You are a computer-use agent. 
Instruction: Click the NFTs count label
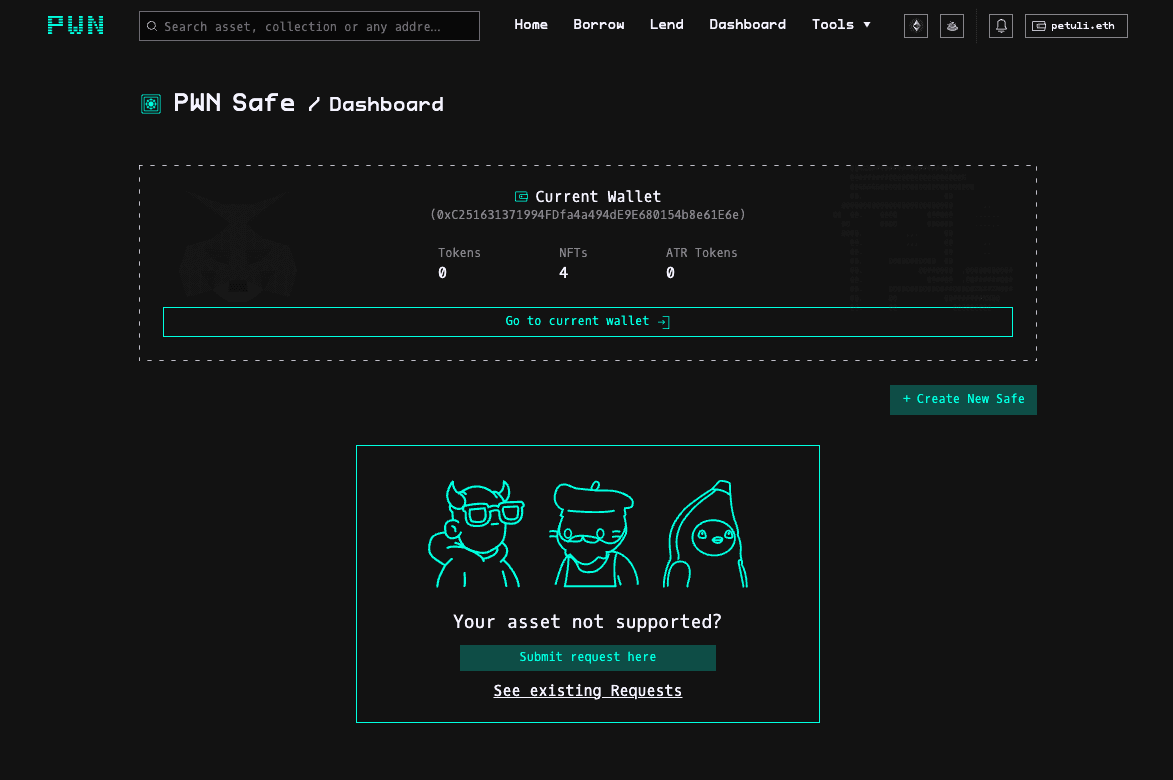(573, 253)
